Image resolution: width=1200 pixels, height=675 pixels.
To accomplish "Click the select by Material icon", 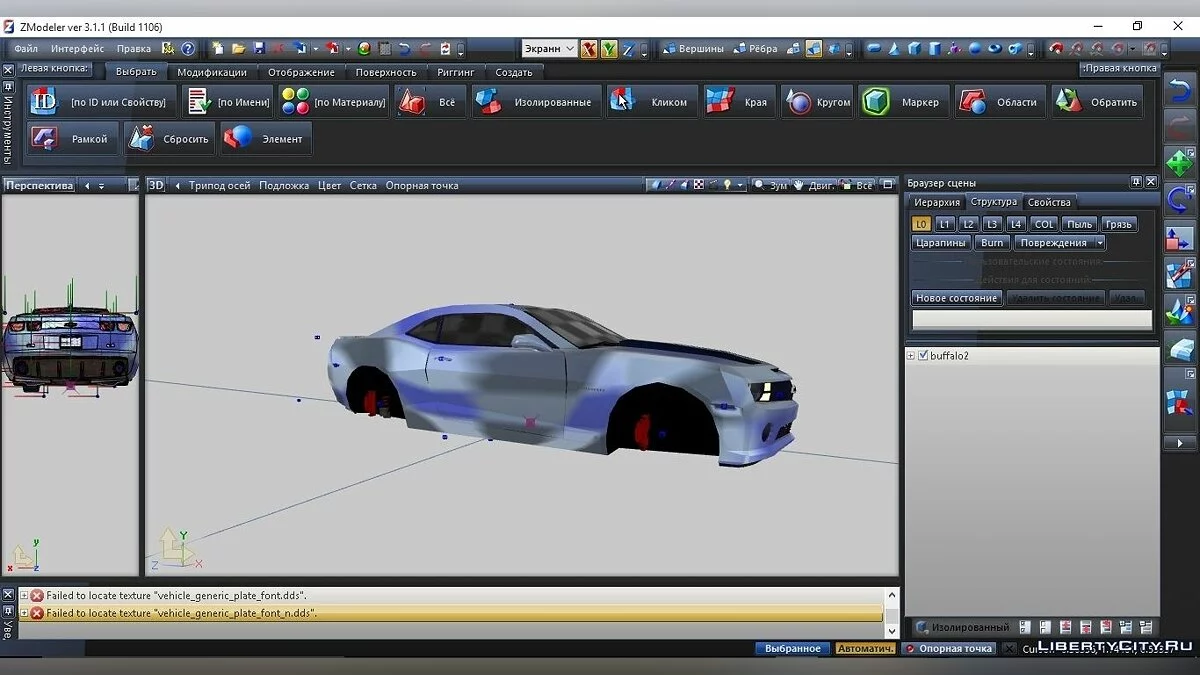I will (x=295, y=102).
